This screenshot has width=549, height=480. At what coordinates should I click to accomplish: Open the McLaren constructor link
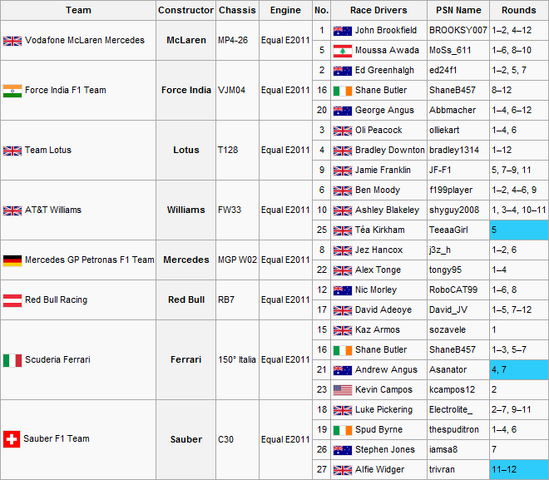[186, 40]
